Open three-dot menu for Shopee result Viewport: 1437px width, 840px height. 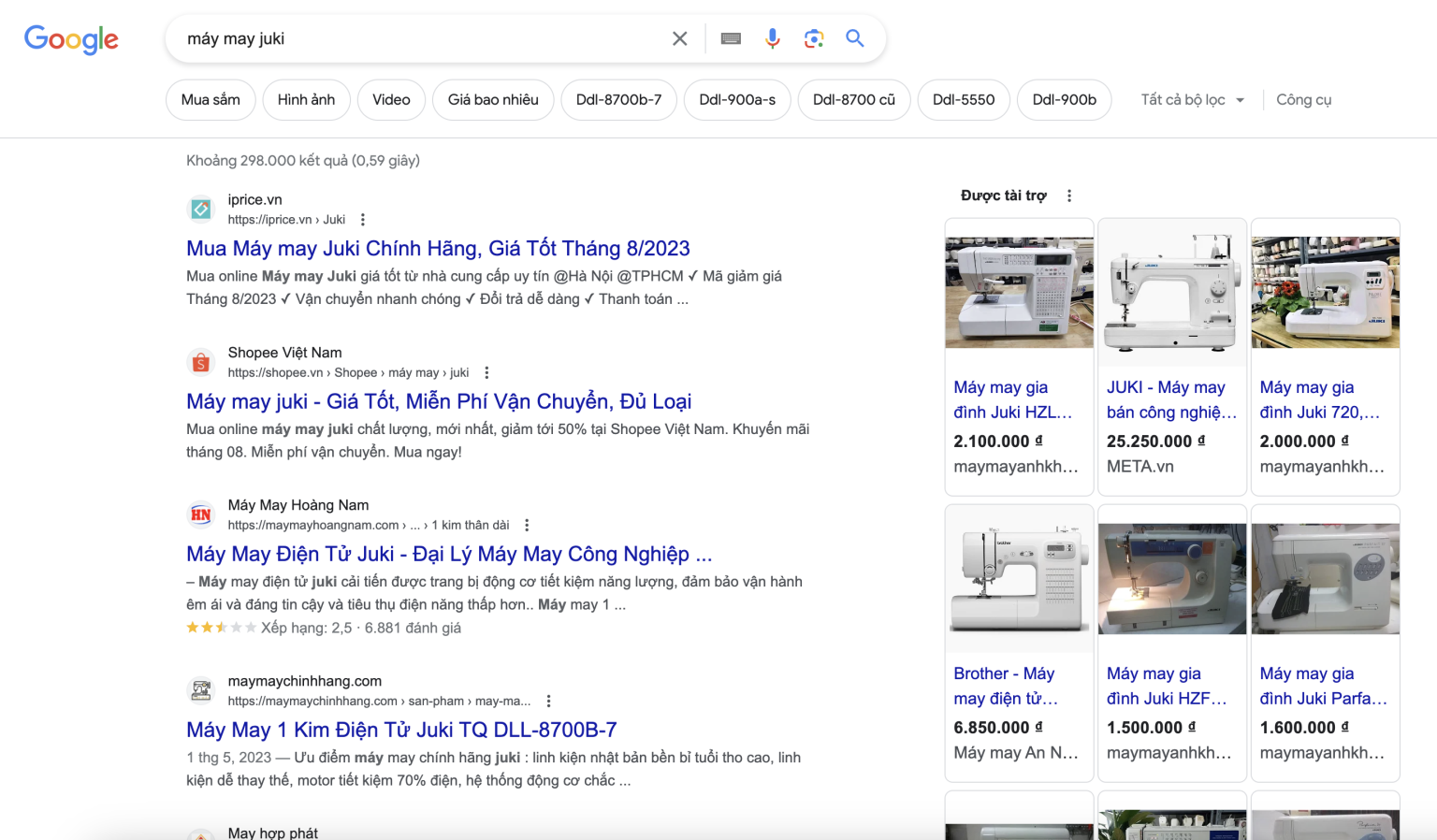[x=486, y=372]
